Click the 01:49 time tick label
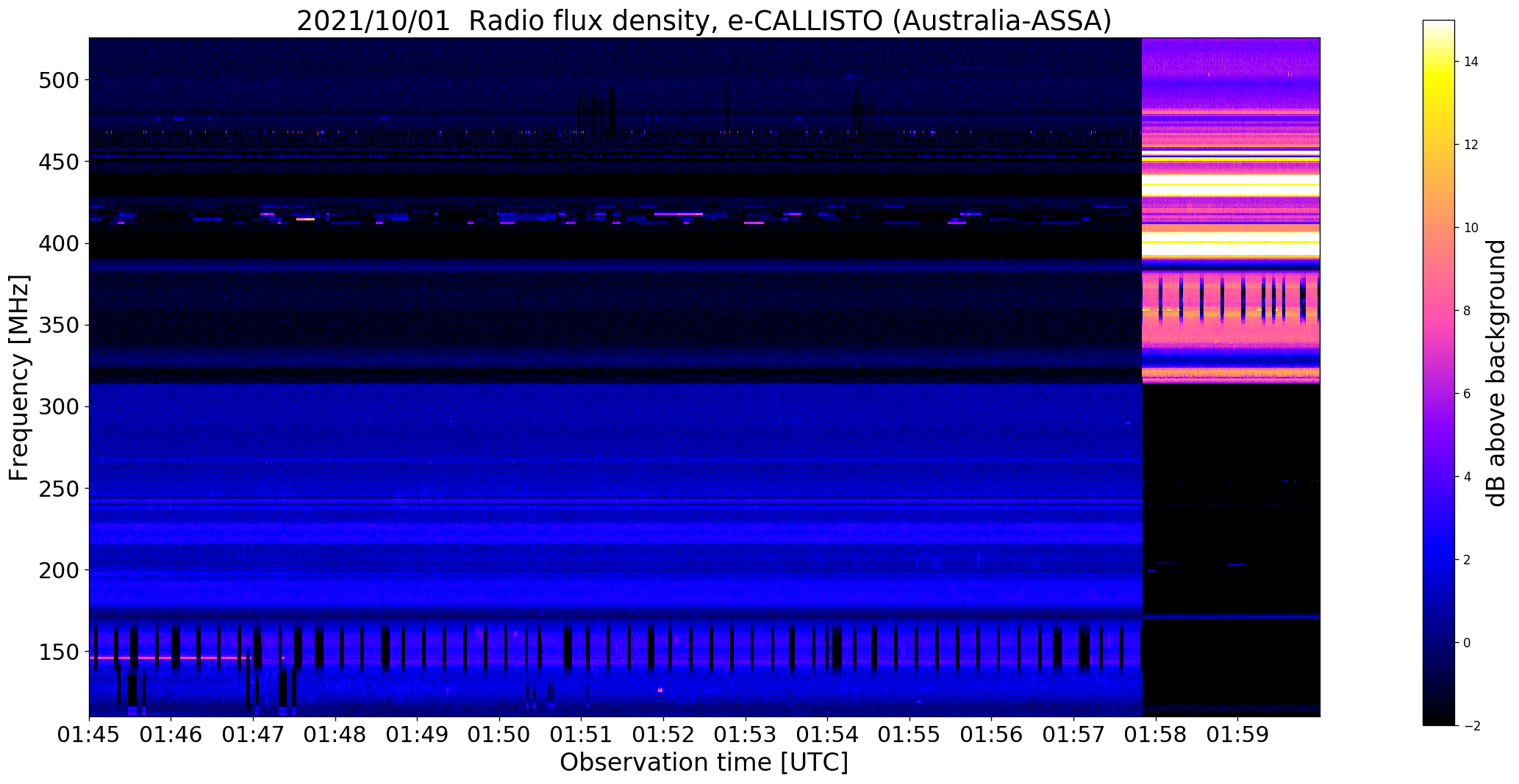 coord(418,735)
